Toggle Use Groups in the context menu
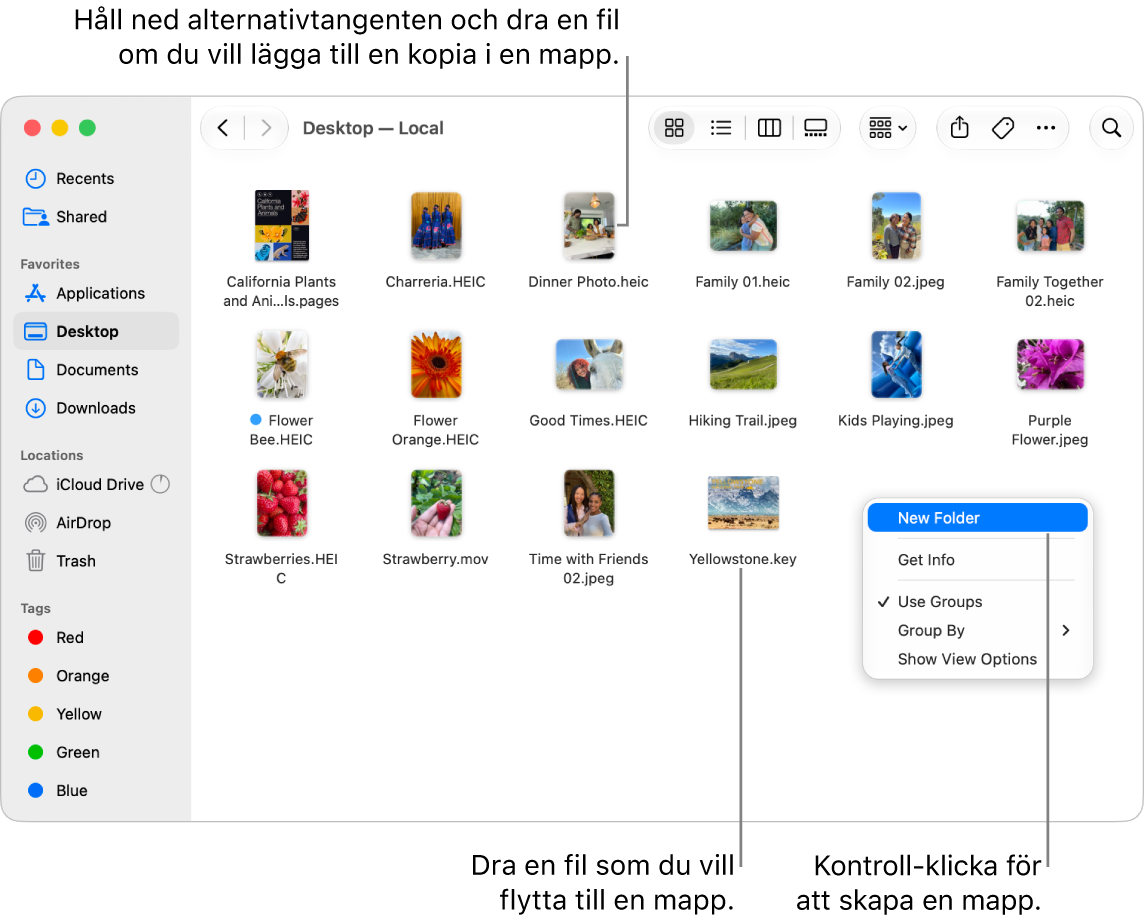1144x920 pixels. (977, 602)
